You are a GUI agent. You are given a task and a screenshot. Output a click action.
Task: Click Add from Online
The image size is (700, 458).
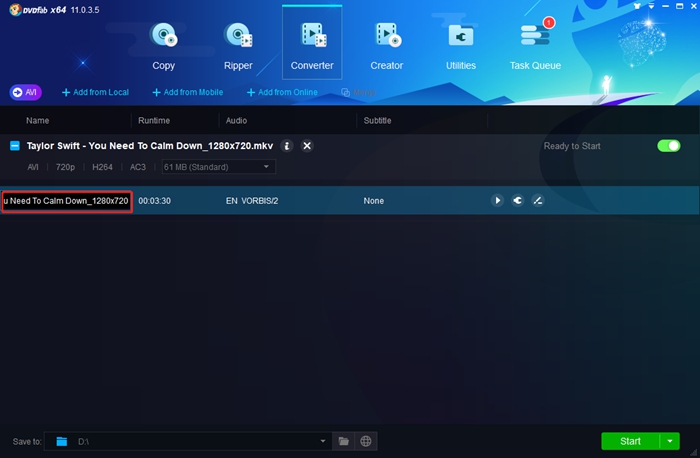(282, 92)
